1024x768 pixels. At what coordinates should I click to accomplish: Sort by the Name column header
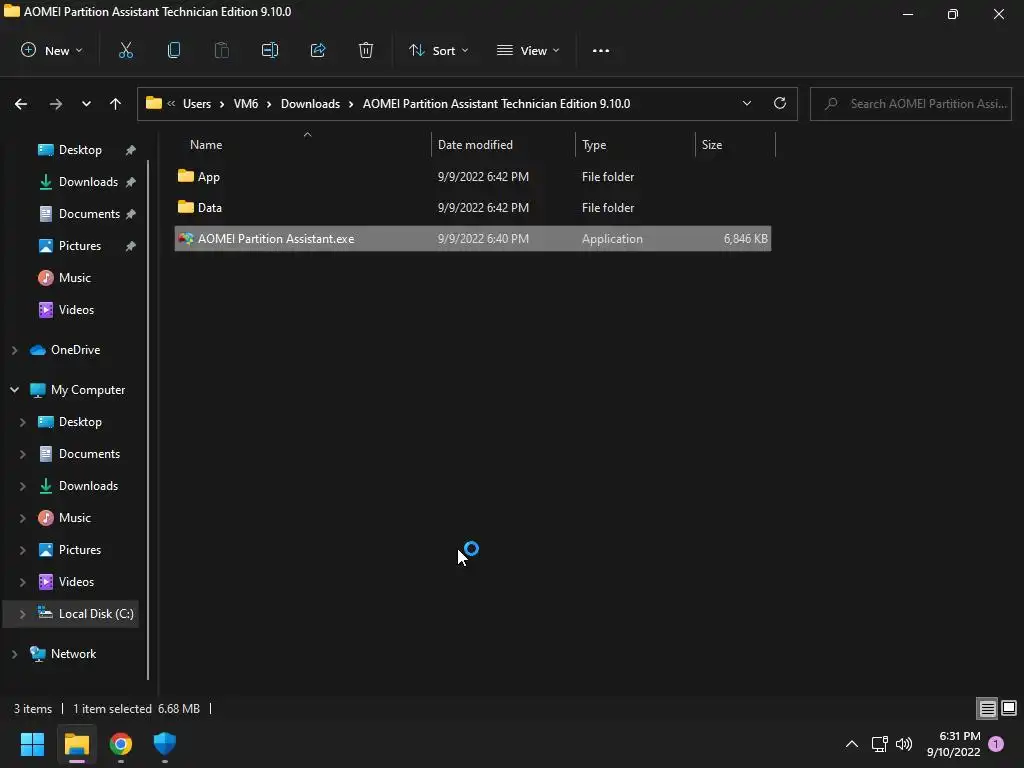[x=206, y=145]
